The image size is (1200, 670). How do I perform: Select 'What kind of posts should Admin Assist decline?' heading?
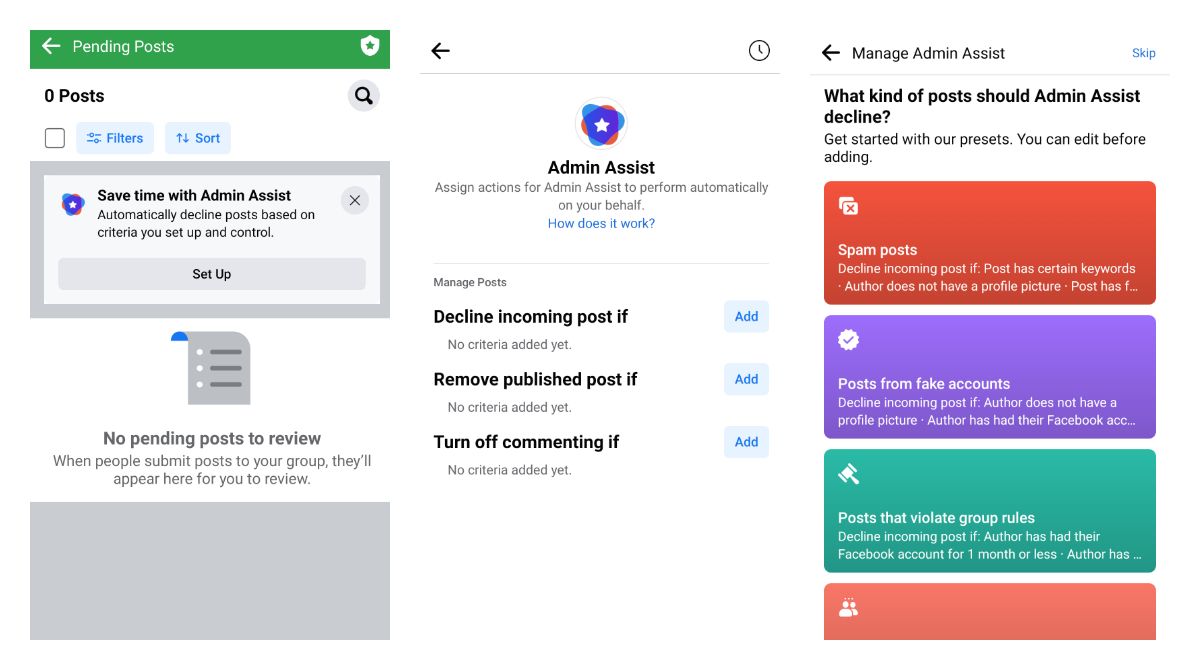point(982,106)
